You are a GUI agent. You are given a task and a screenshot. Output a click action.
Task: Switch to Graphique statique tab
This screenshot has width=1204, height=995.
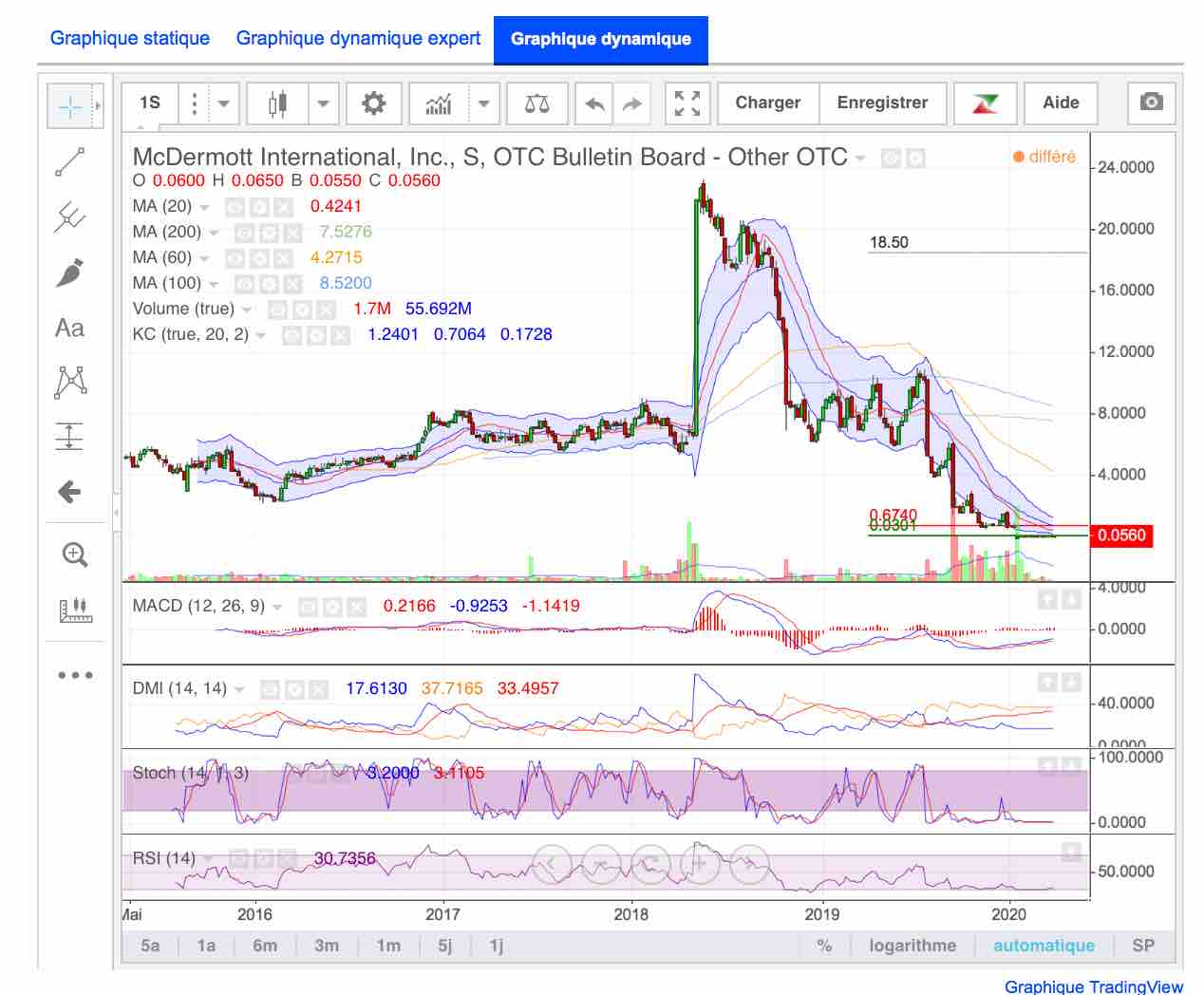130,38
